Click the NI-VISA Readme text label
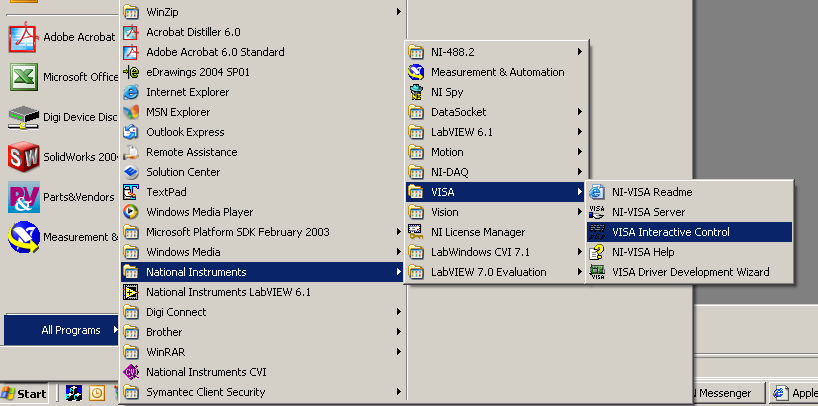This screenshot has width=818, height=406. [x=652, y=192]
